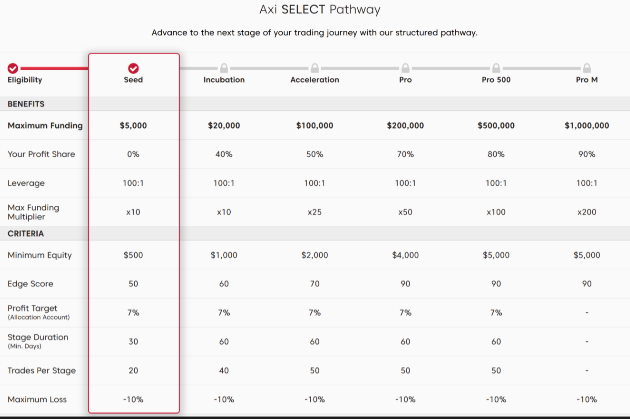
Task: Click the CRITERIA section header
Action: tap(24, 233)
